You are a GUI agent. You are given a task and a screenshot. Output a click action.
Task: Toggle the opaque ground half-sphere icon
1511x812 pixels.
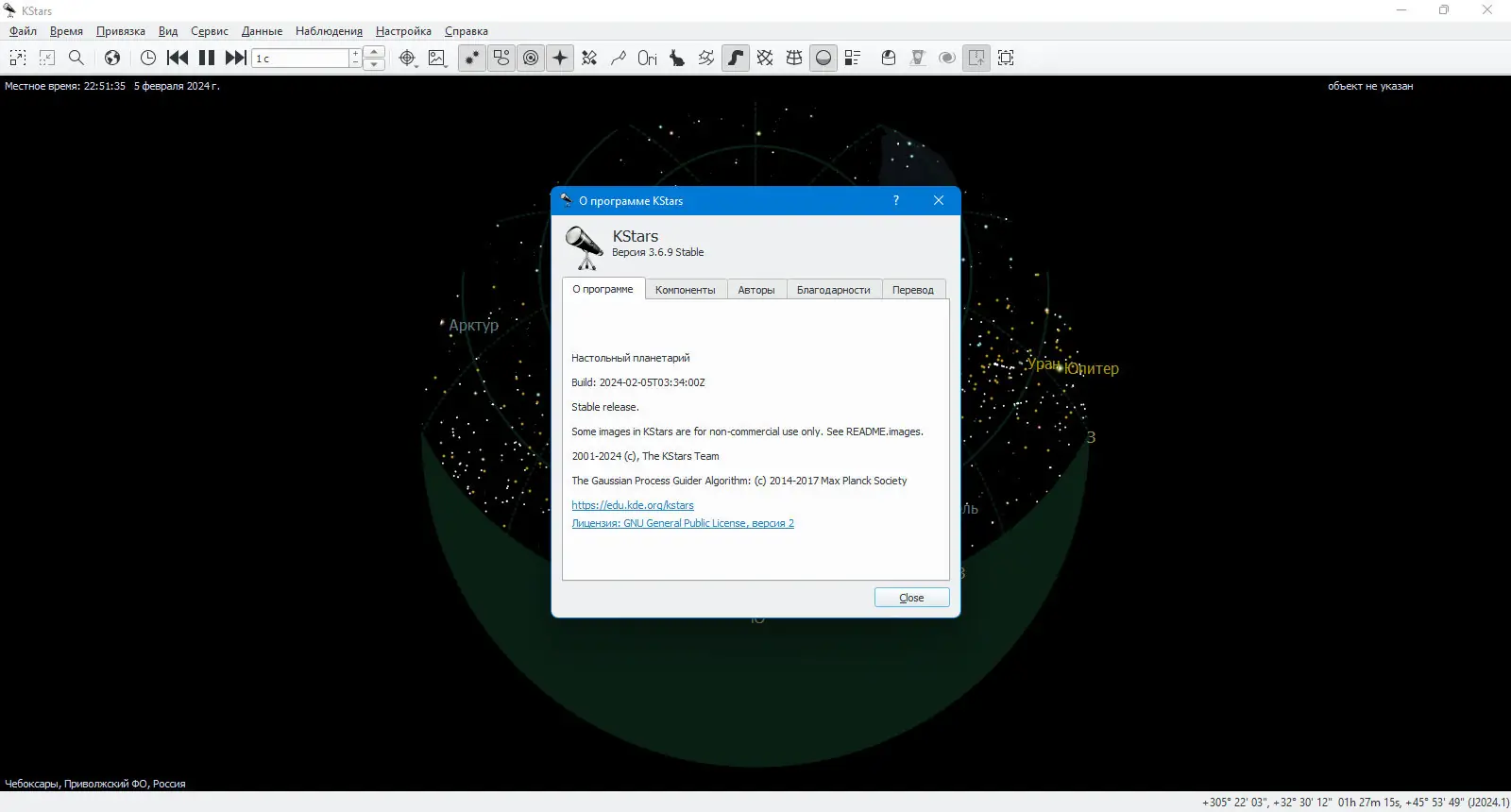click(823, 58)
